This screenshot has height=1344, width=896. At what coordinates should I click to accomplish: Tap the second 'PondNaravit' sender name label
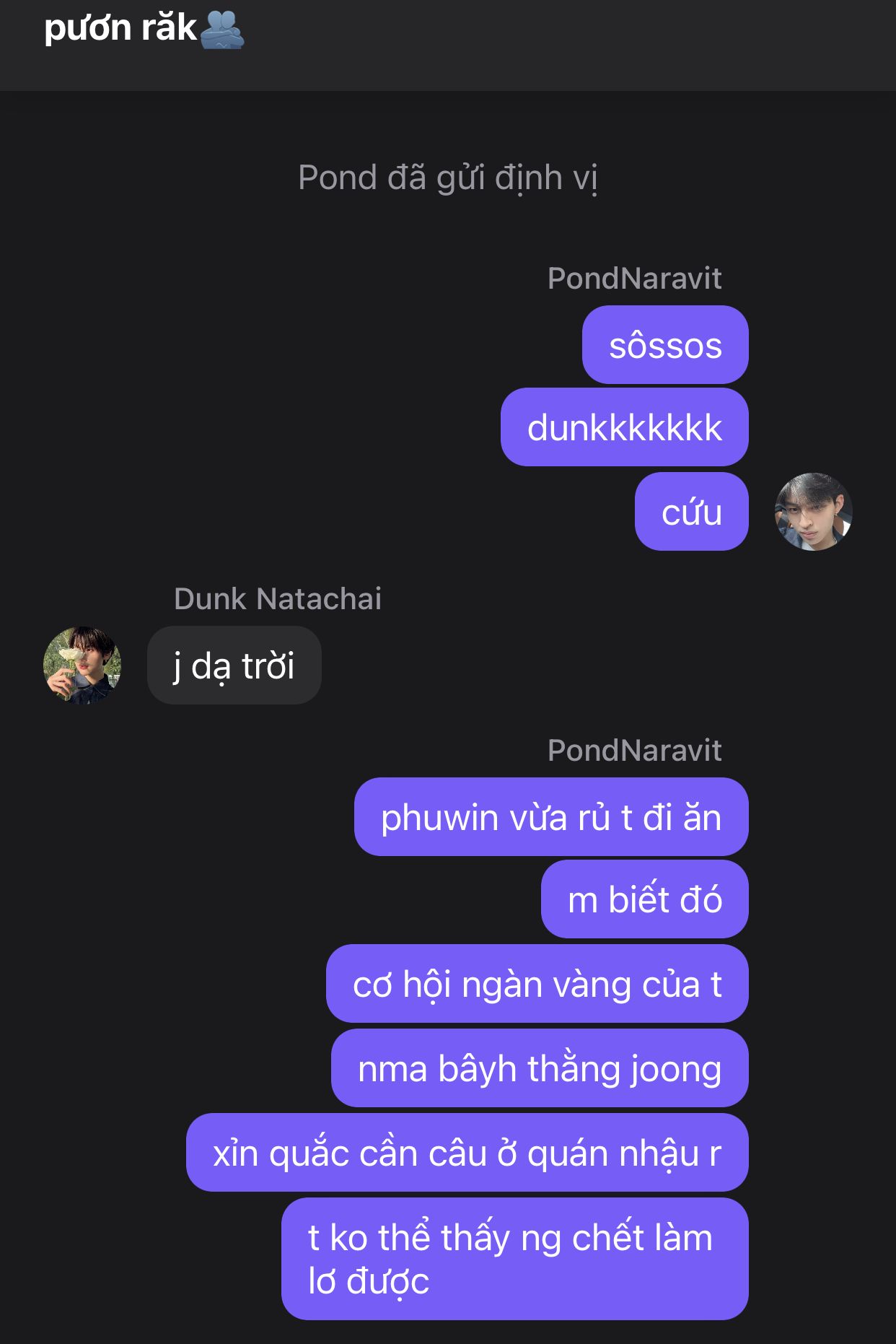(635, 751)
